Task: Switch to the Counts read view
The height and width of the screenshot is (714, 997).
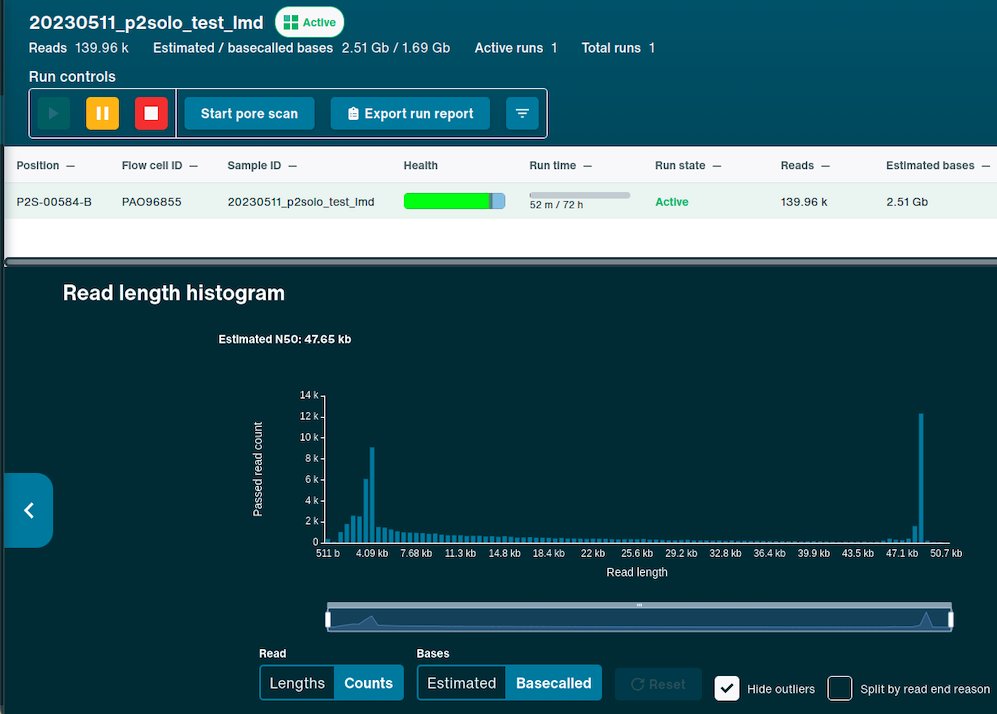Action: coord(368,684)
